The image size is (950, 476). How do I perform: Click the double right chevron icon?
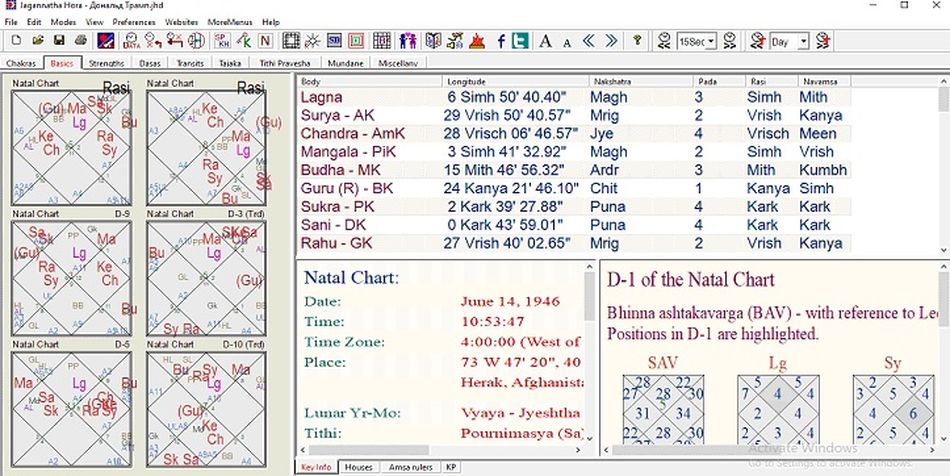[610, 41]
